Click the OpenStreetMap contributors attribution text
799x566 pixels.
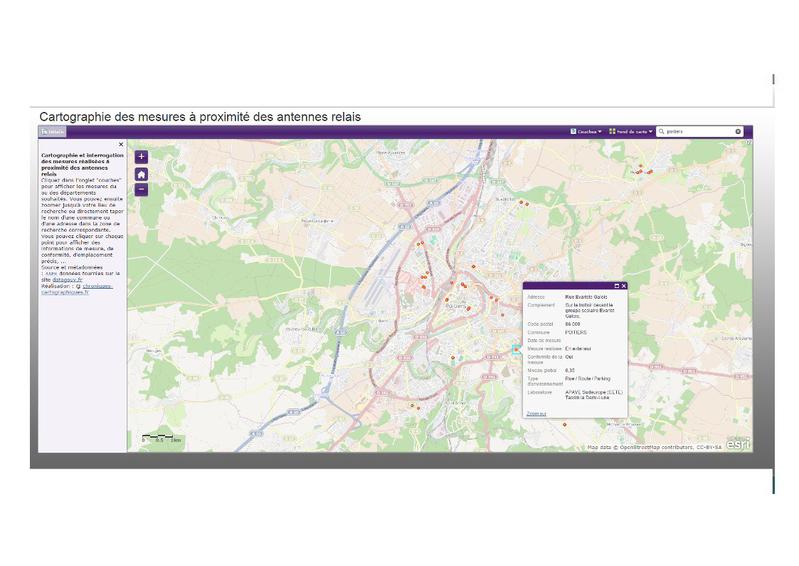click(x=655, y=447)
